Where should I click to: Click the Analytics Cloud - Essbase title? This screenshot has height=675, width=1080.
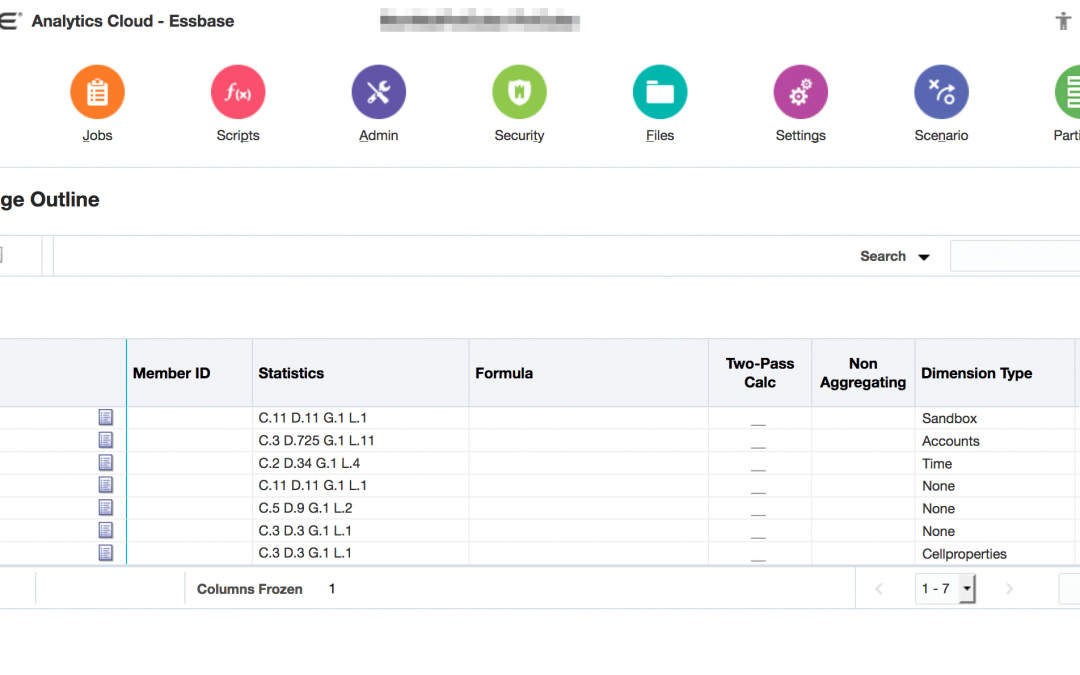pyautogui.click(x=133, y=21)
